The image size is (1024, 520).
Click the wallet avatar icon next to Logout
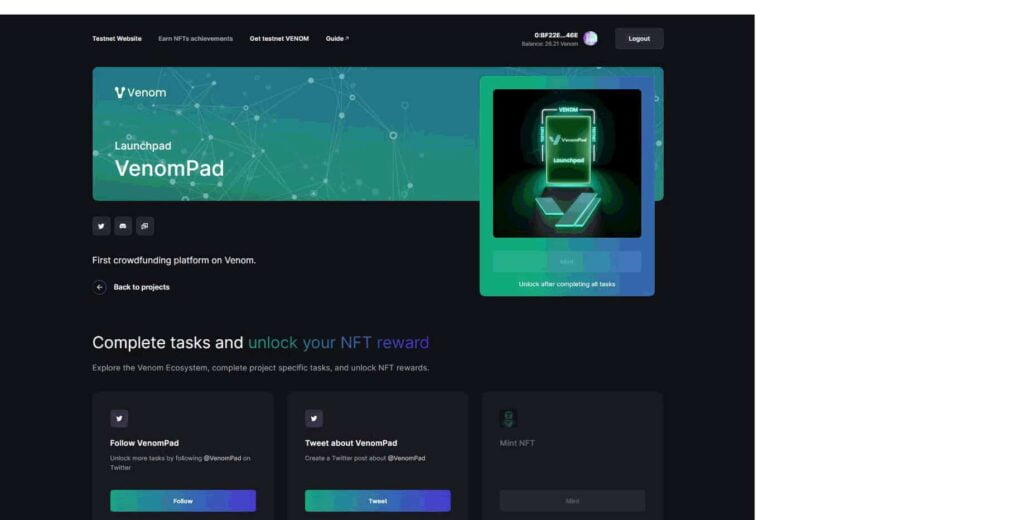point(590,39)
